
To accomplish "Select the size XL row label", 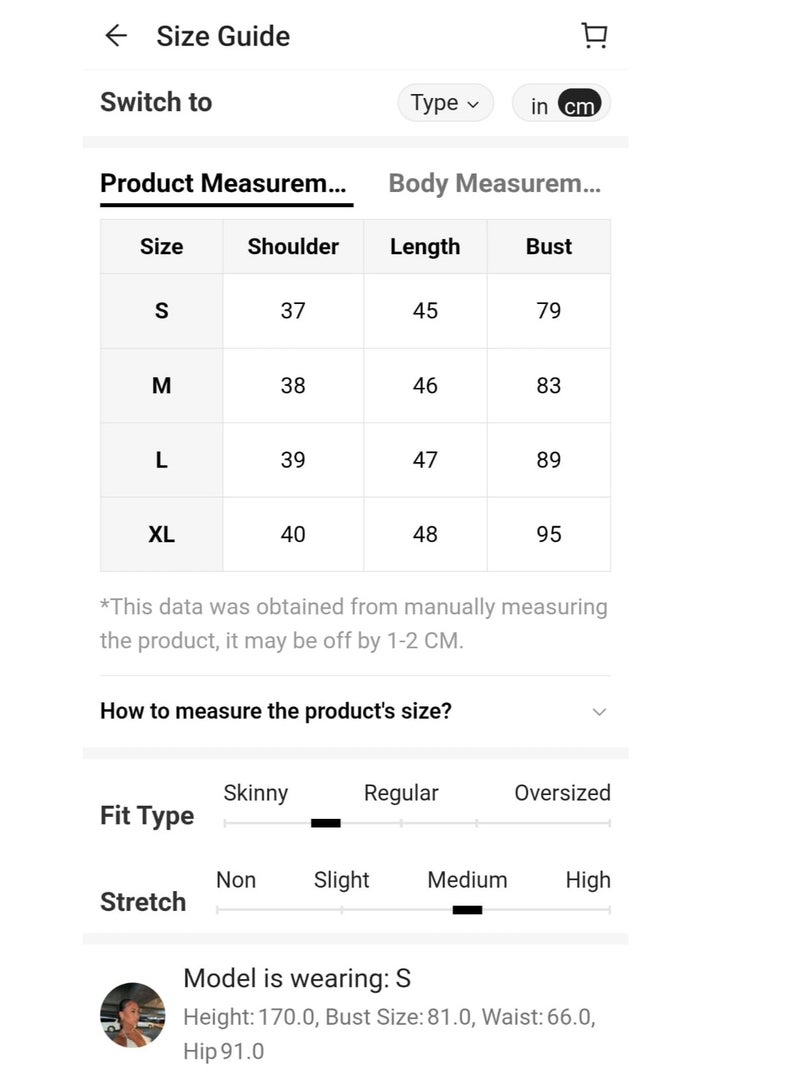I will (x=161, y=535).
